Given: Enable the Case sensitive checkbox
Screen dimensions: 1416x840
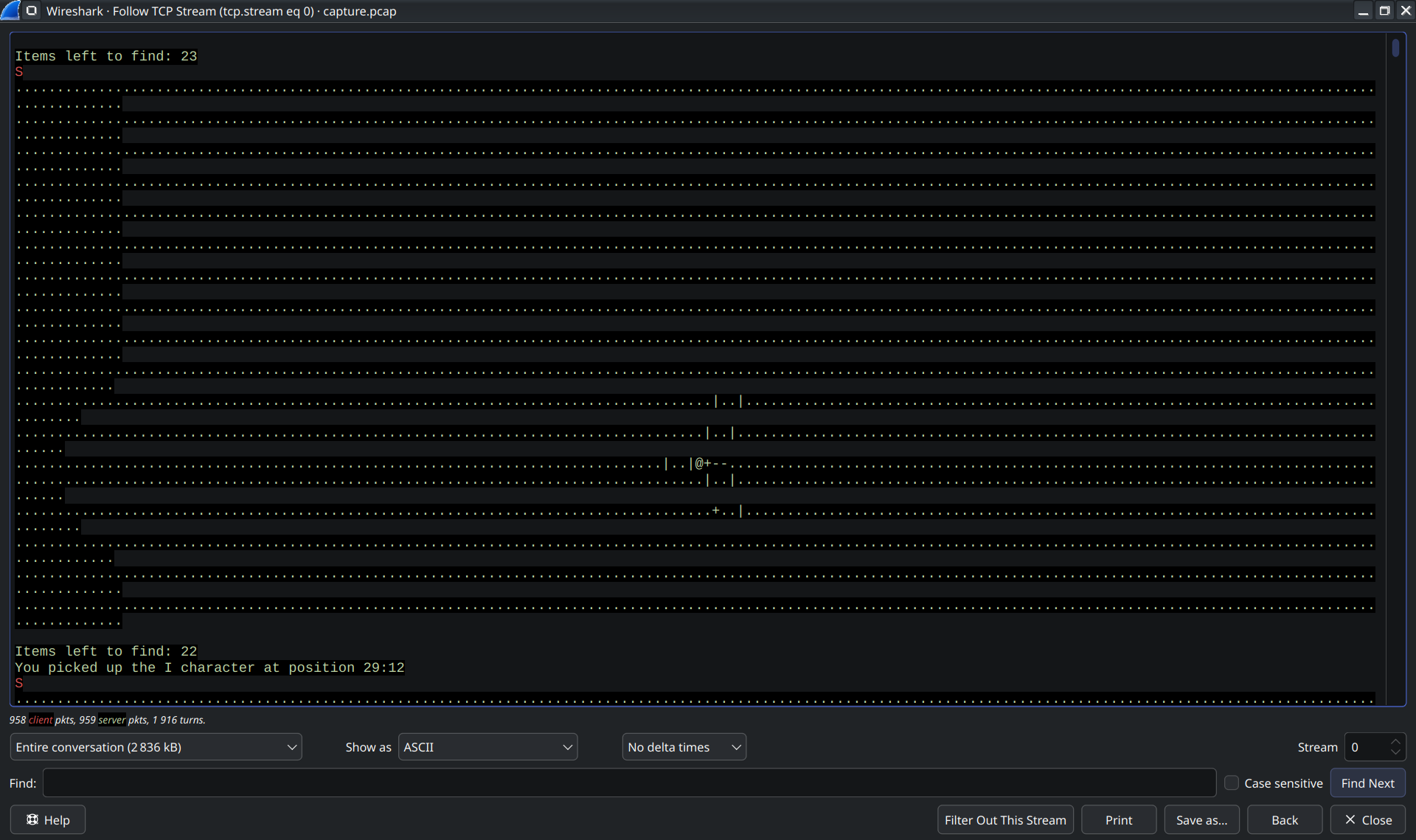Looking at the screenshot, I should (1232, 782).
